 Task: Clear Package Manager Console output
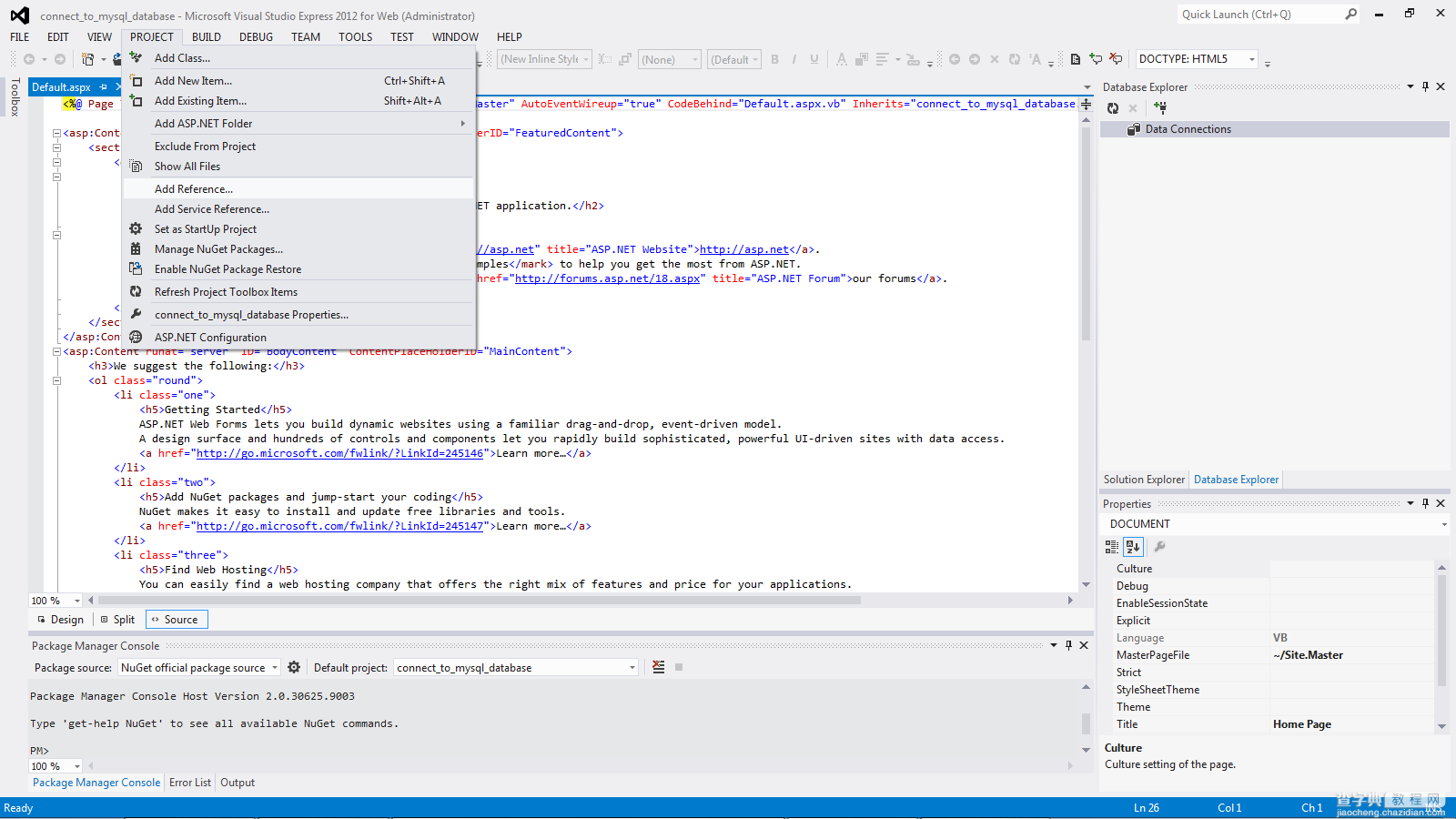(x=659, y=667)
